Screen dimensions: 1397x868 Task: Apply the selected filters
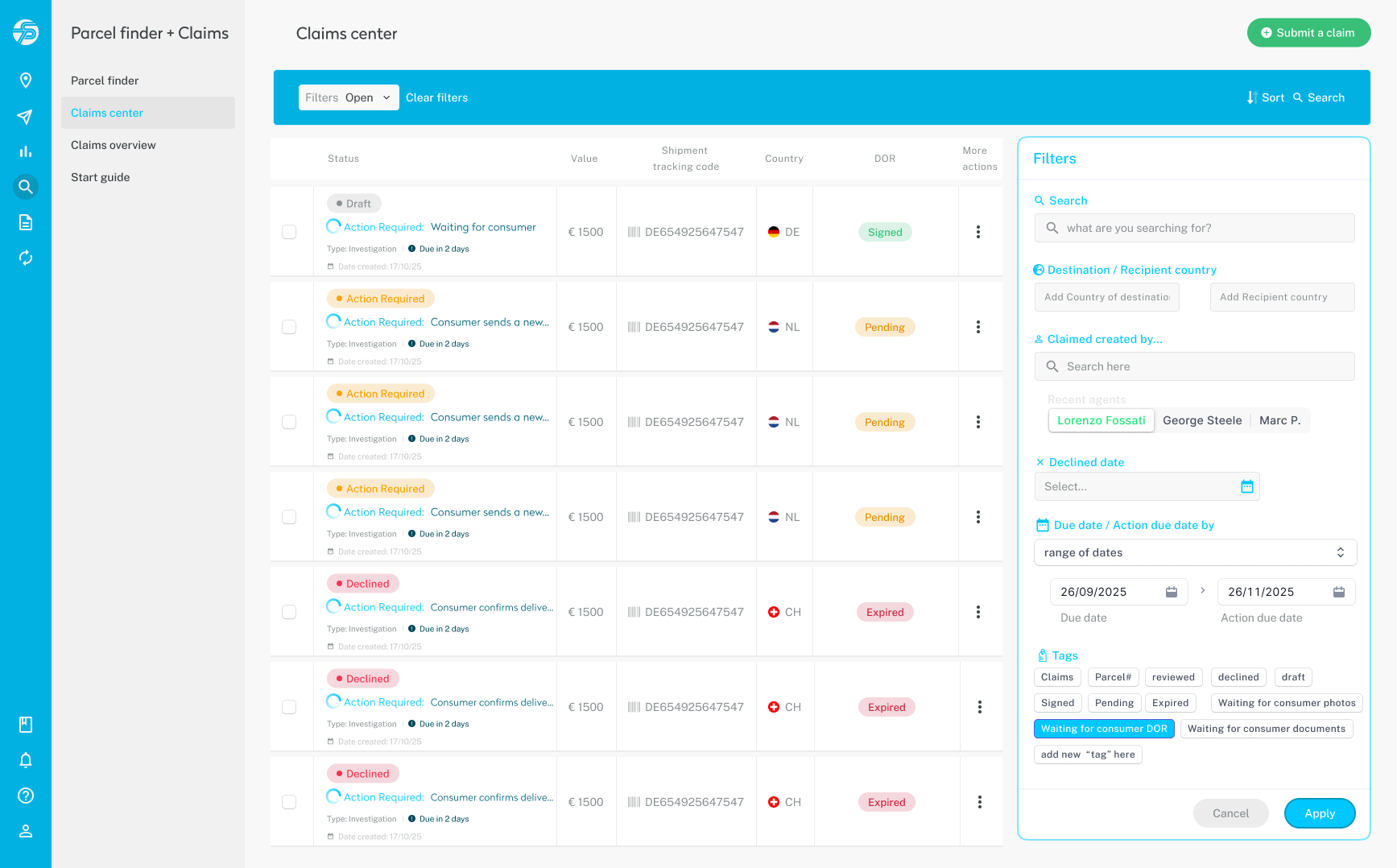point(1319,813)
